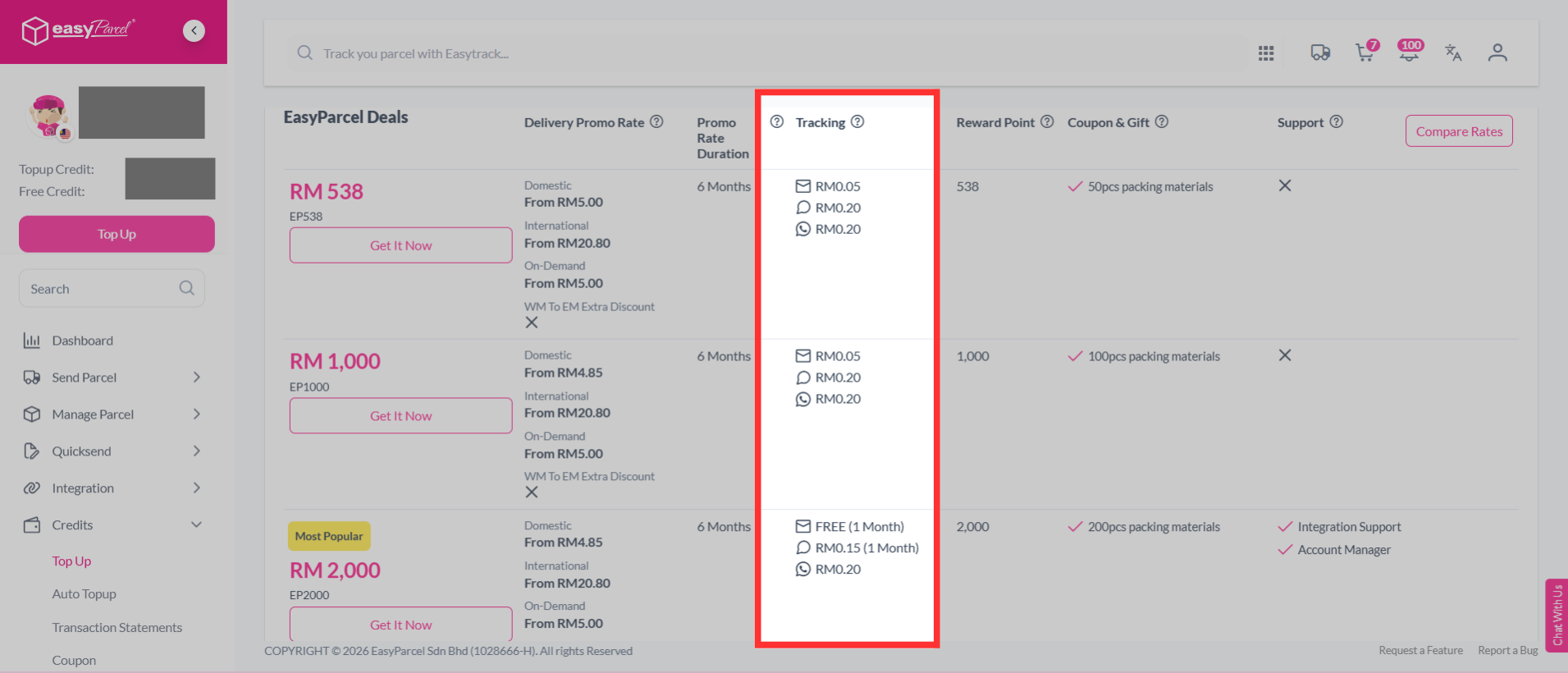Click Get It Now for EP2000
This screenshot has width=1568, height=673.
point(400,625)
